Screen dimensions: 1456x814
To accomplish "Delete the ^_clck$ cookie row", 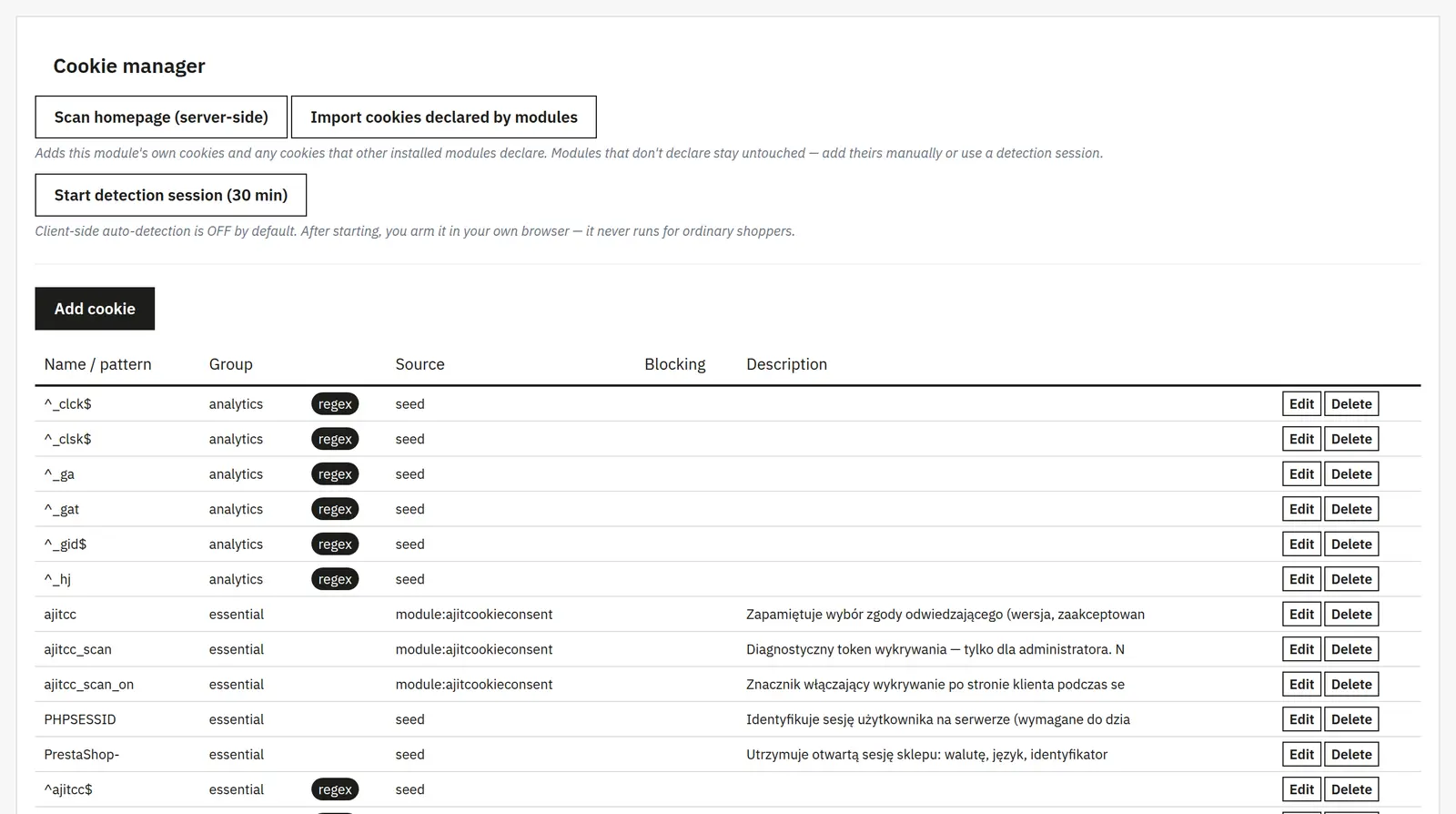I will coord(1351,404).
